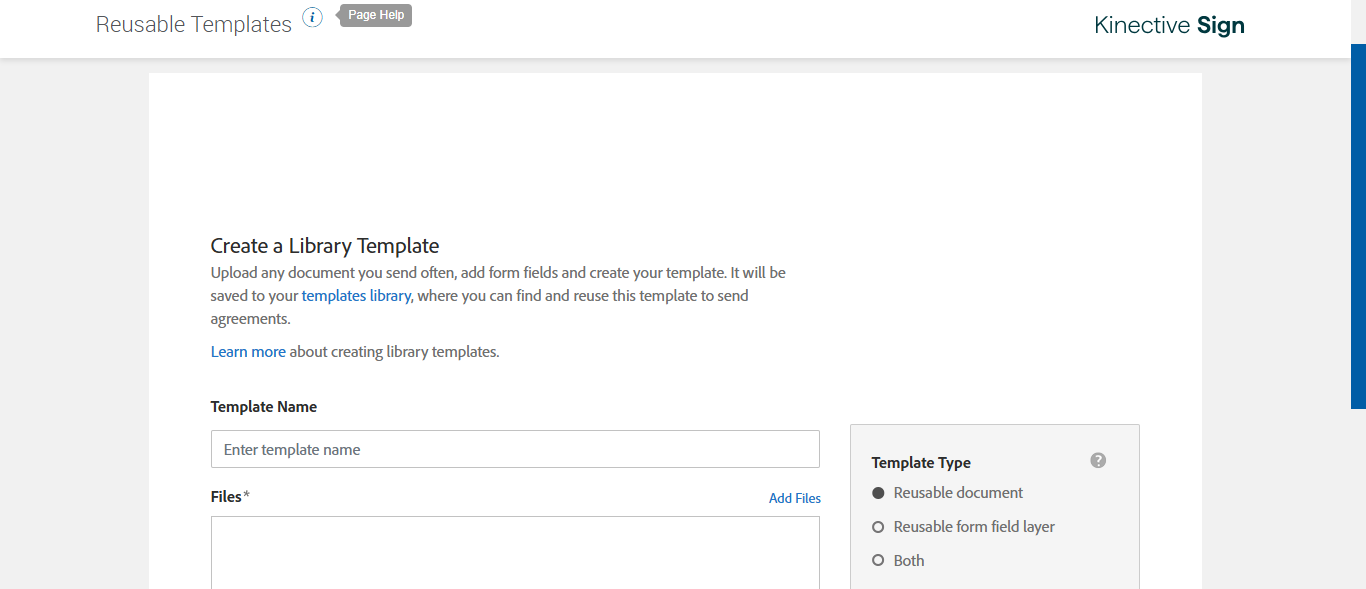Screen dimensions: 1366x589
Task: Click the Add Files link
Action: click(x=794, y=498)
